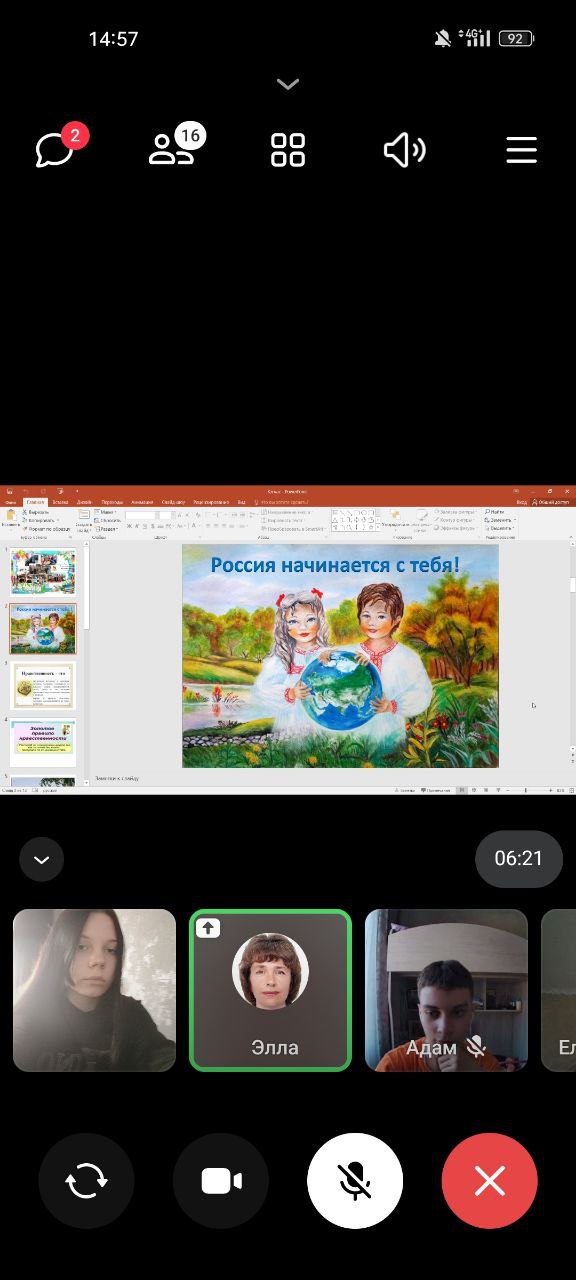Open the chat with 2 unread messages
576x1280 pixels.
pos(60,149)
